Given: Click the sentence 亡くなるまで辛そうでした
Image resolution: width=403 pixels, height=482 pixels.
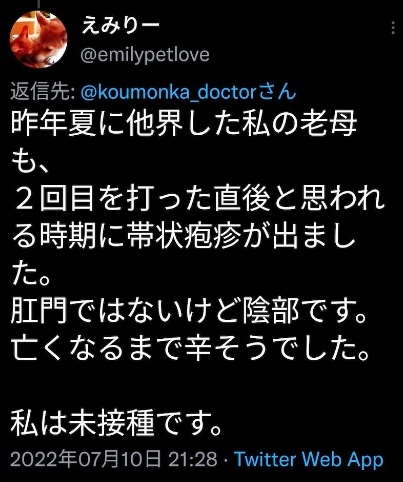Looking at the screenshot, I should pyautogui.click(x=191, y=349).
